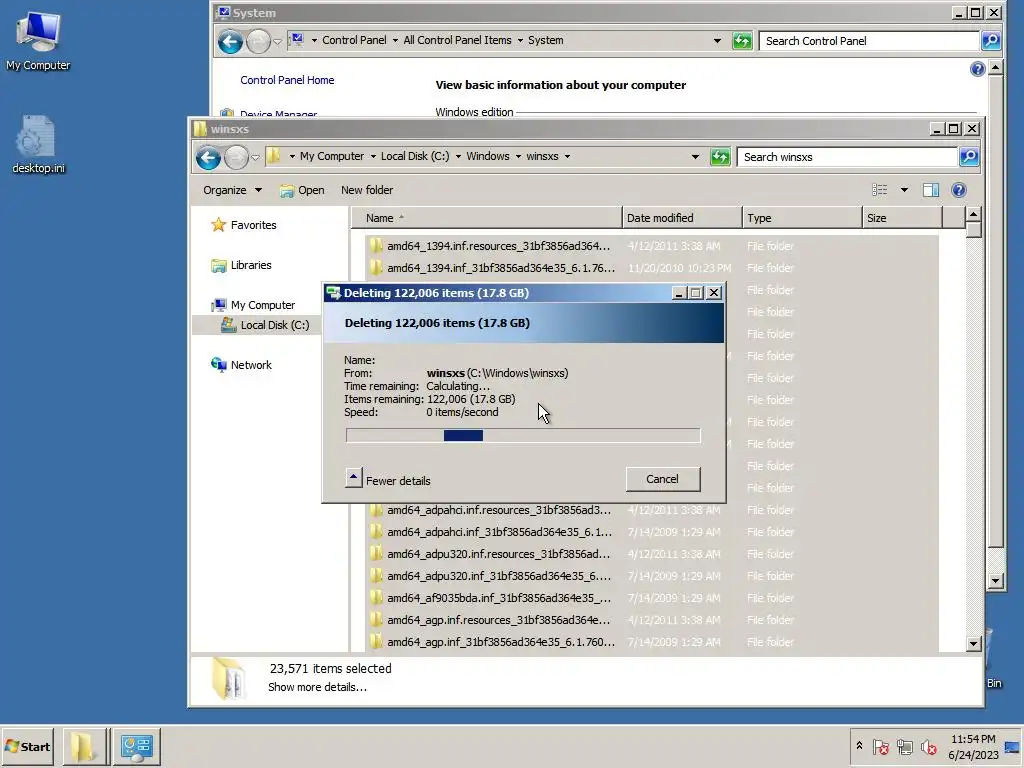Click winsxs search magnifier icon

pyautogui.click(x=969, y=157)
